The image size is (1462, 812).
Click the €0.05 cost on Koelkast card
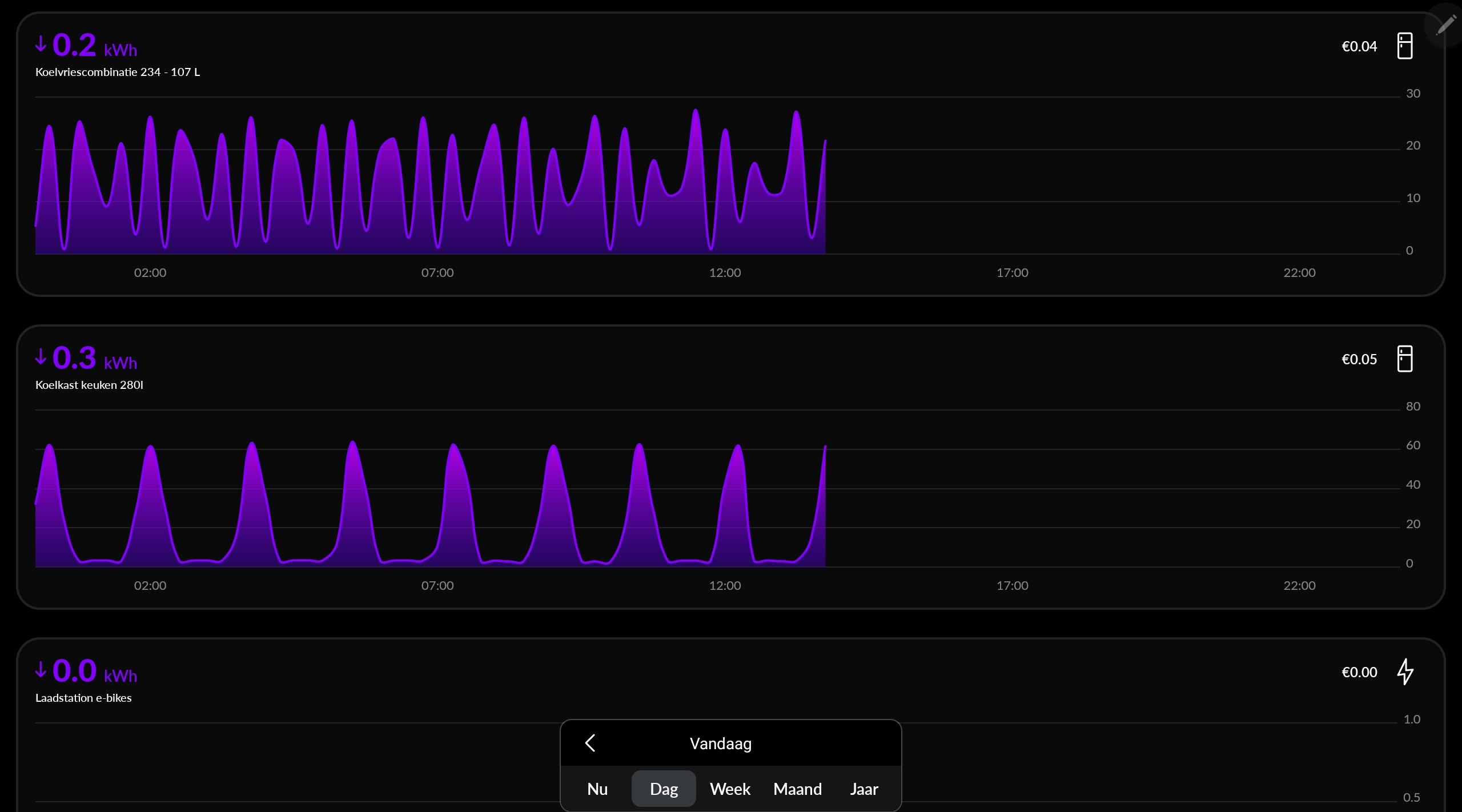tap(1359, 359)
